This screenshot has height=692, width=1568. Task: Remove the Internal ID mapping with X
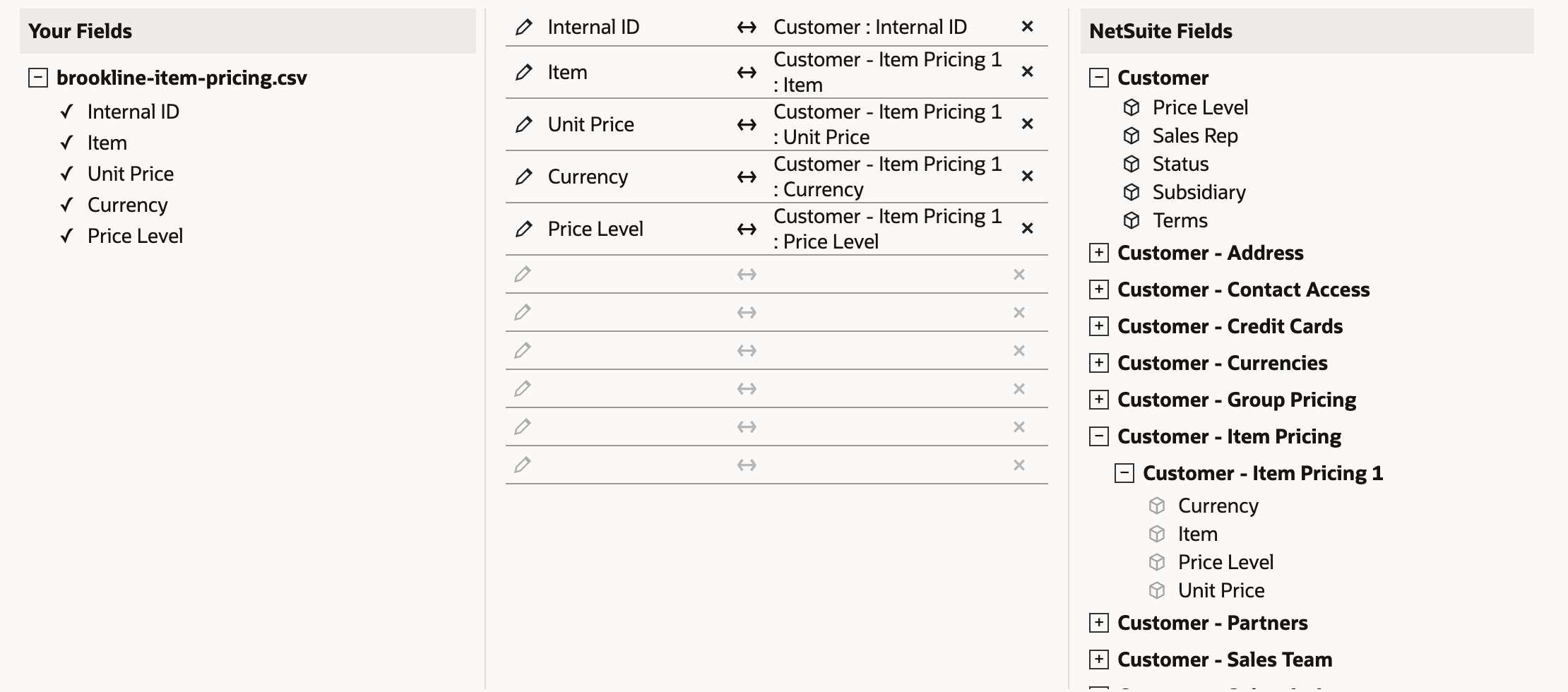point(1028,26)
